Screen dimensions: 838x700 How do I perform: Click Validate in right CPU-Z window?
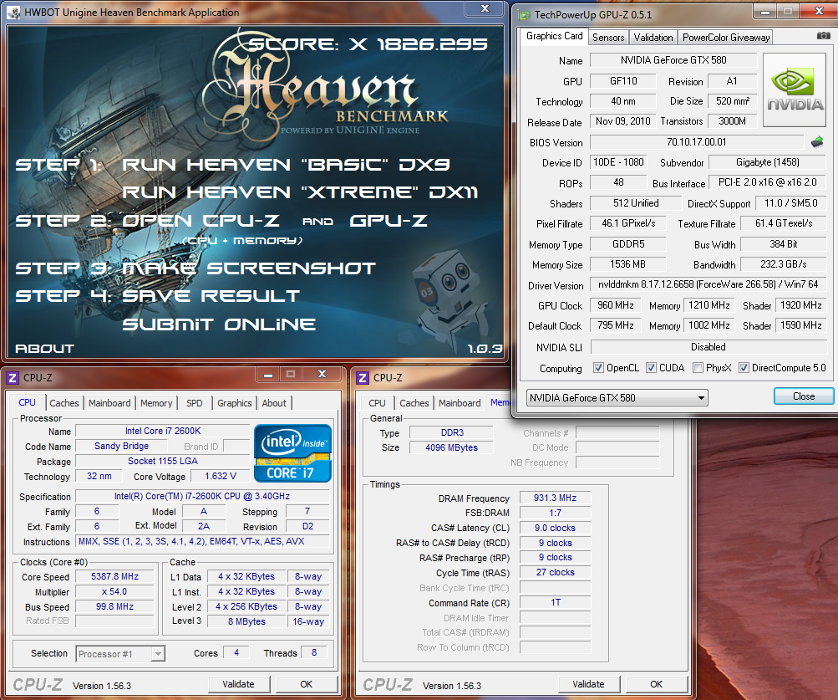[588, 684]
